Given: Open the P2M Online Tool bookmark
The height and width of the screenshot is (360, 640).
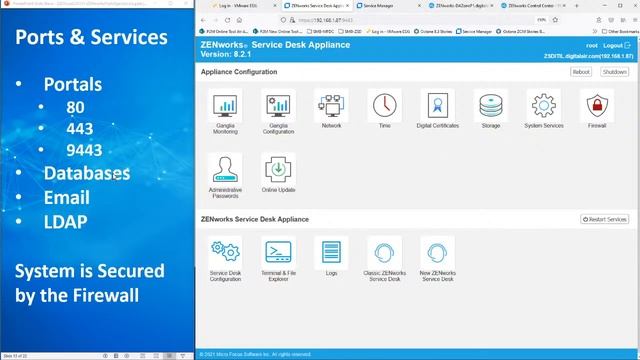Looking at the screenshot, I should click(224, 31).
